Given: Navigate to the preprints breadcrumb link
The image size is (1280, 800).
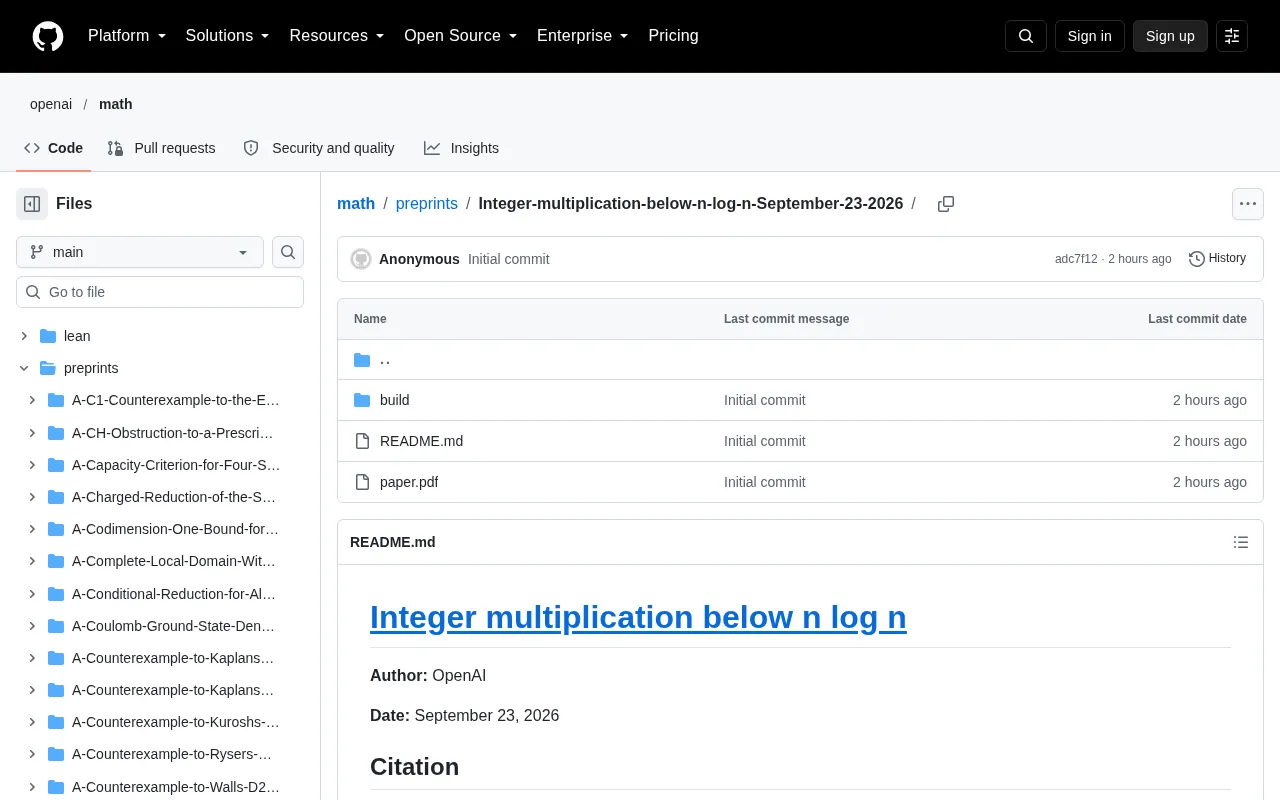Looking at the screenshot, I should (x=427, y=204).
